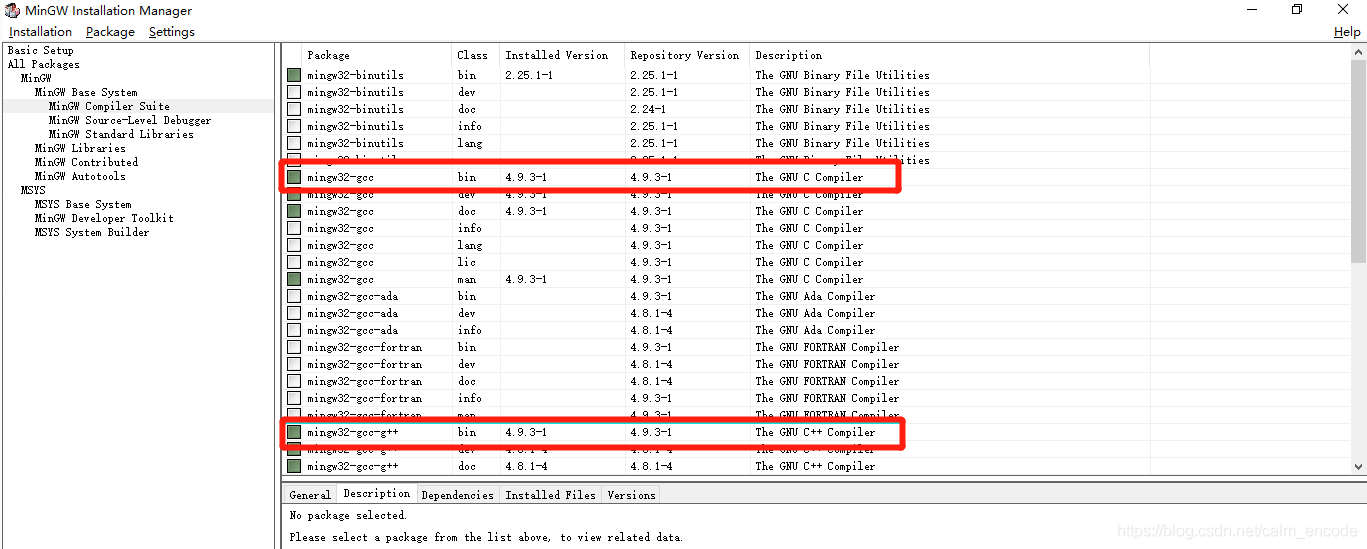Select MSYS Base System category
The image size is (1367, 549).
pyautogui.click(x=83, y=204)
